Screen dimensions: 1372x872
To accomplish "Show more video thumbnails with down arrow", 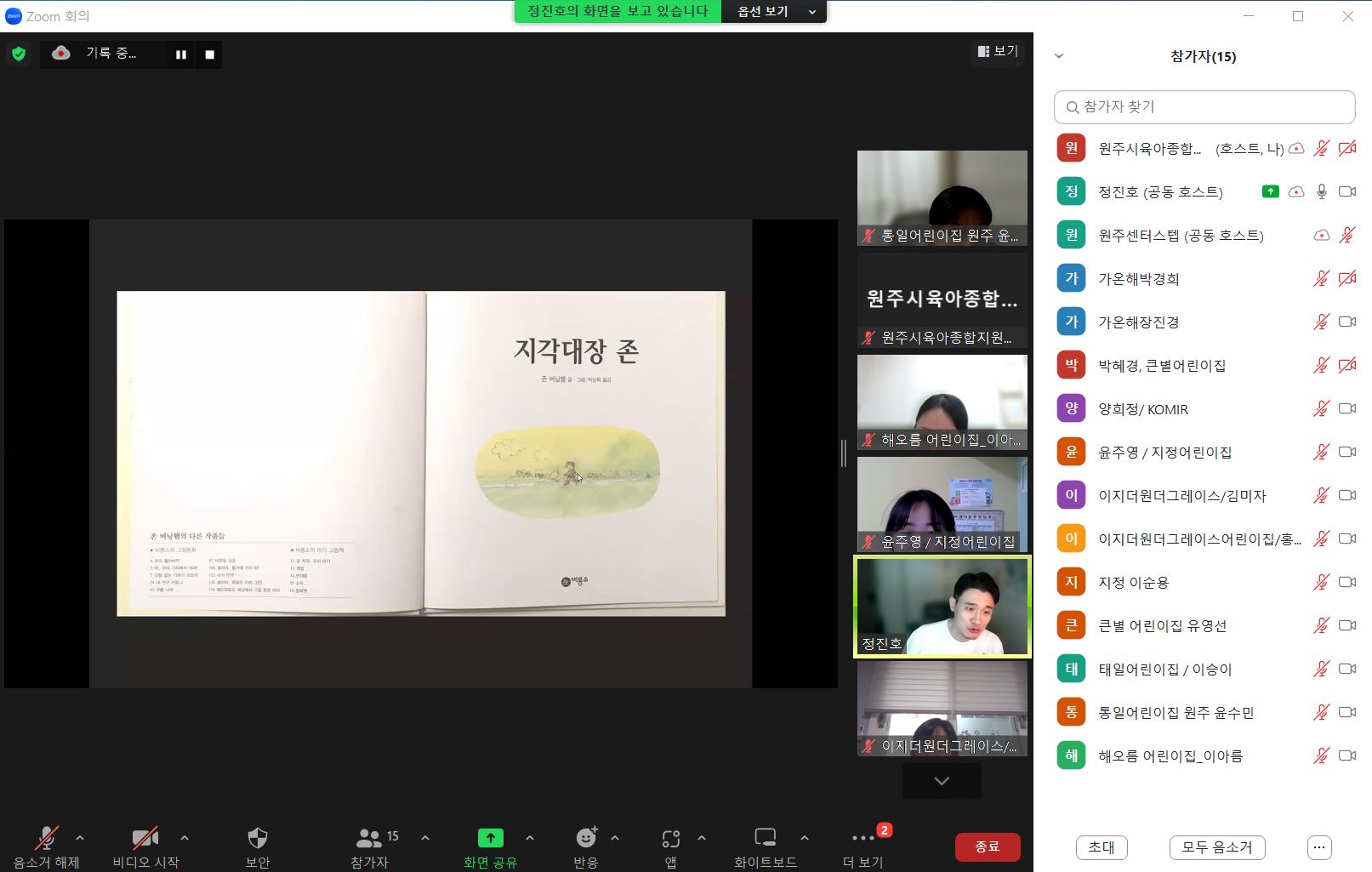I will point(942,781).
